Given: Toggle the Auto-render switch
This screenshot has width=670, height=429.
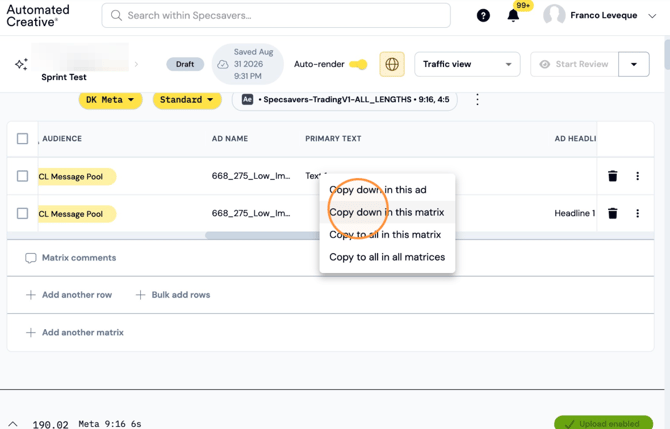Looking at the screenshot, I should (x=358, y=64).
